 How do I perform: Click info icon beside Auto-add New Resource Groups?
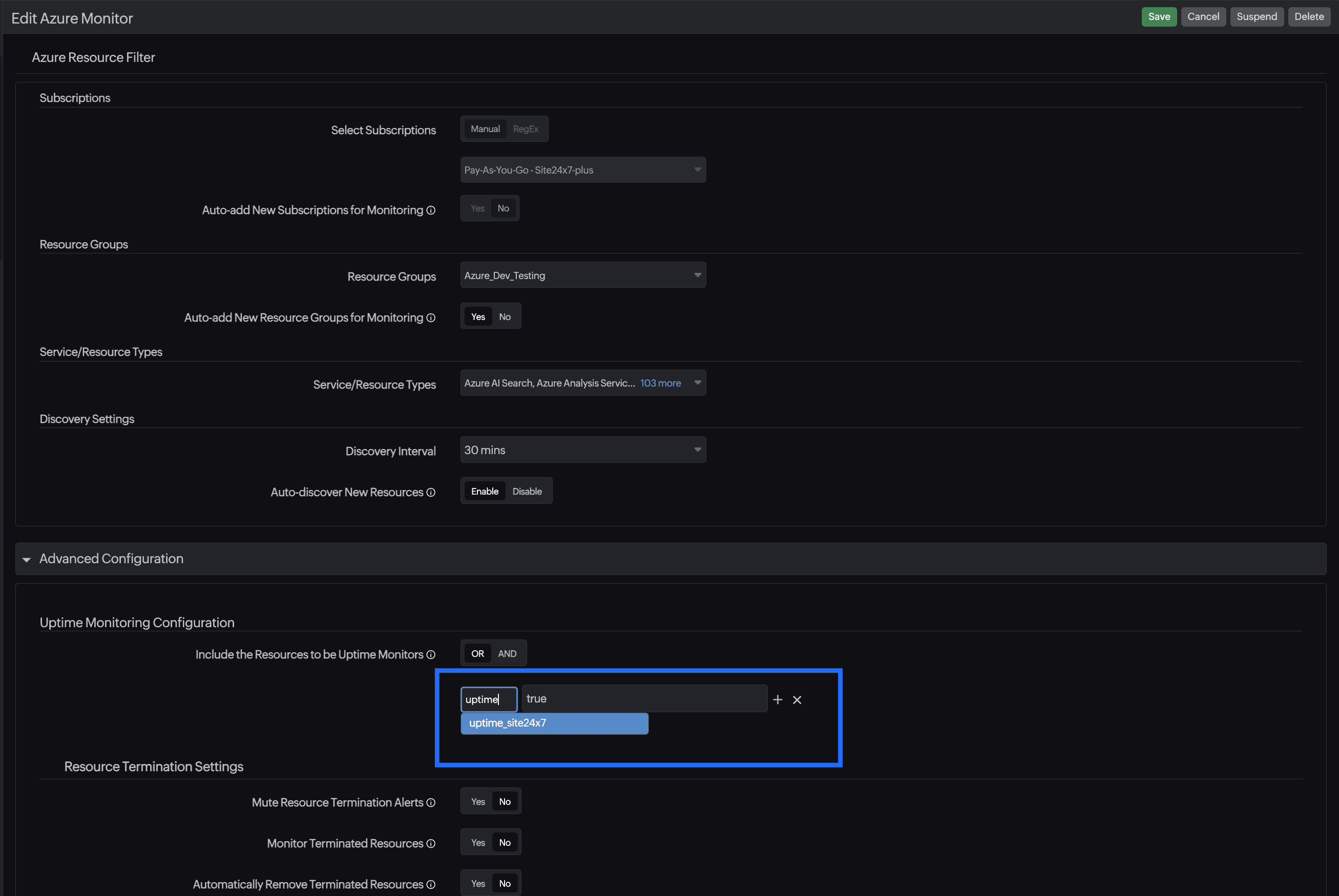coord(431,318)
